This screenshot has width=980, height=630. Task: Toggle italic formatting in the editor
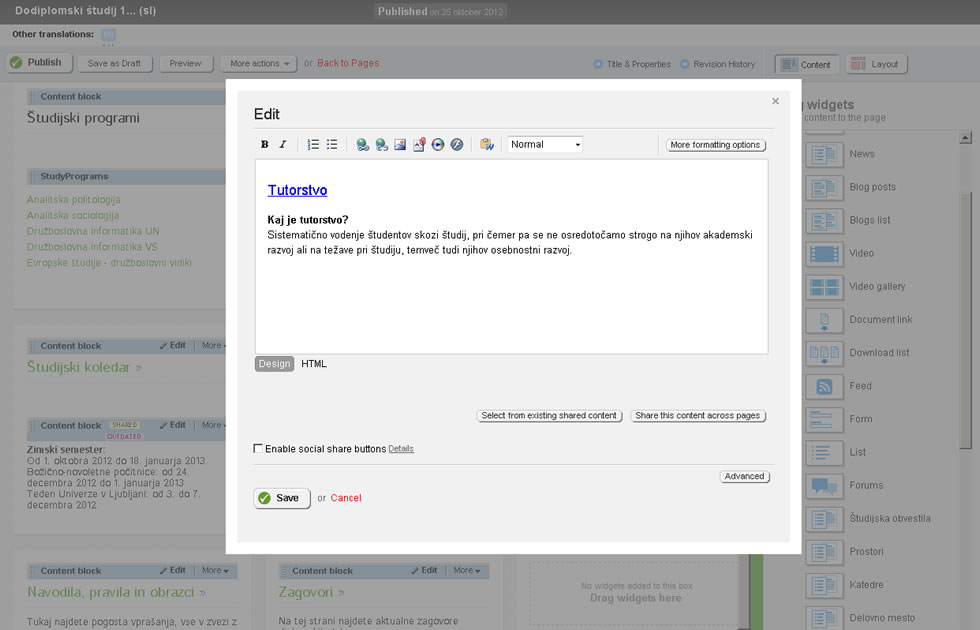pyautogui.click(x=283, y=145)
